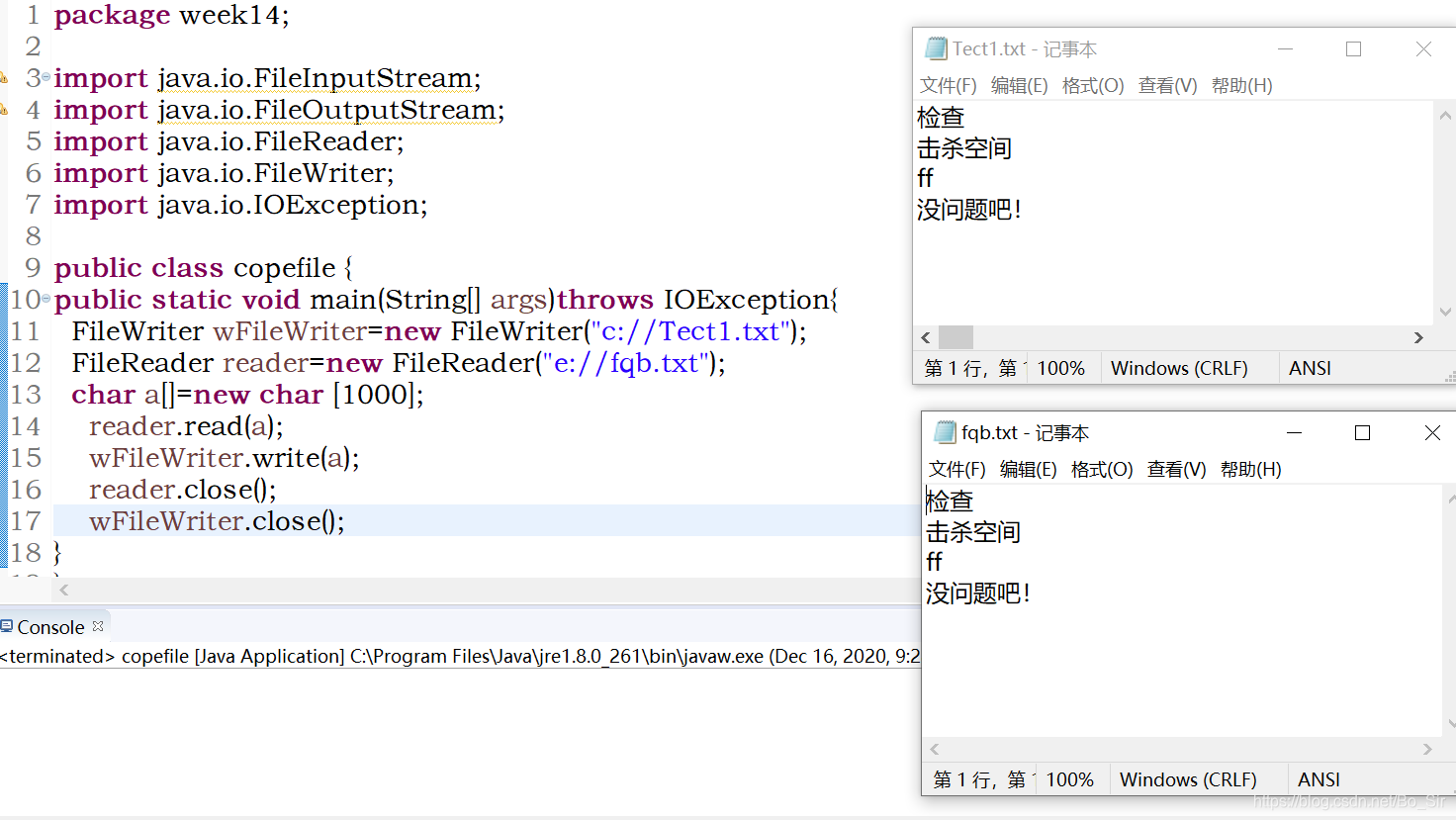Screen dimensions: 1456x820
Task: Click Tect1.txt horizontal scrollbar thumb
Action: click(x=955, y=337)
